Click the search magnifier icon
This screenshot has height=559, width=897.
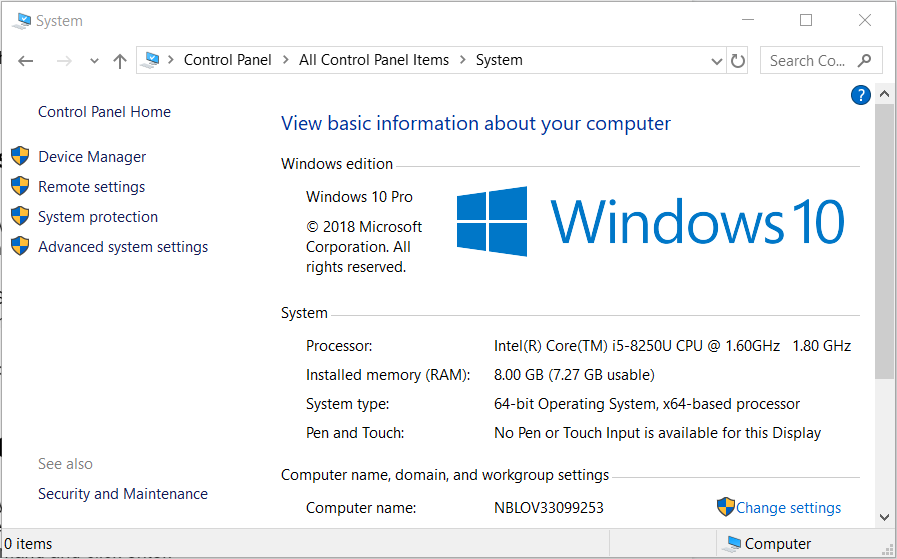click(865, 60)
